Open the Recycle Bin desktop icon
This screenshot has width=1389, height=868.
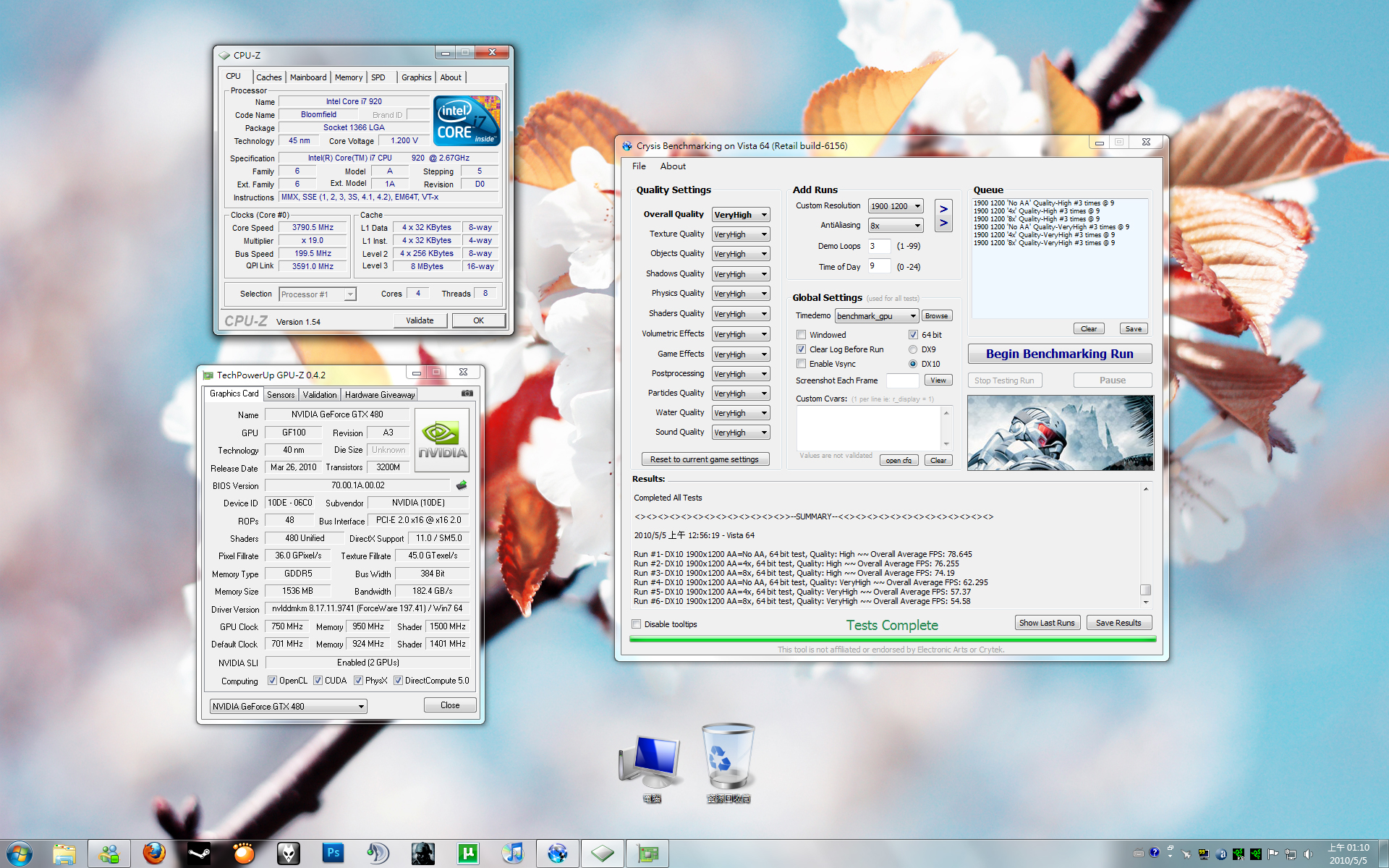(x=729, y=764)
